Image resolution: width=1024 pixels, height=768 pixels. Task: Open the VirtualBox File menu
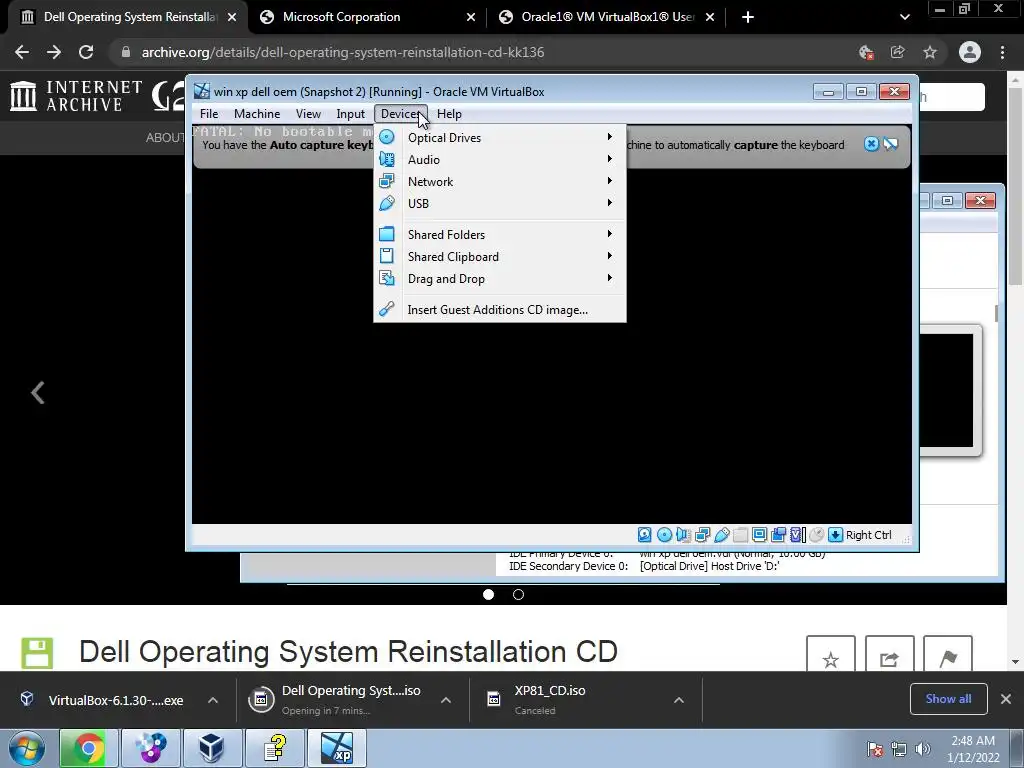pyautogui.click(x=209, y=114)
